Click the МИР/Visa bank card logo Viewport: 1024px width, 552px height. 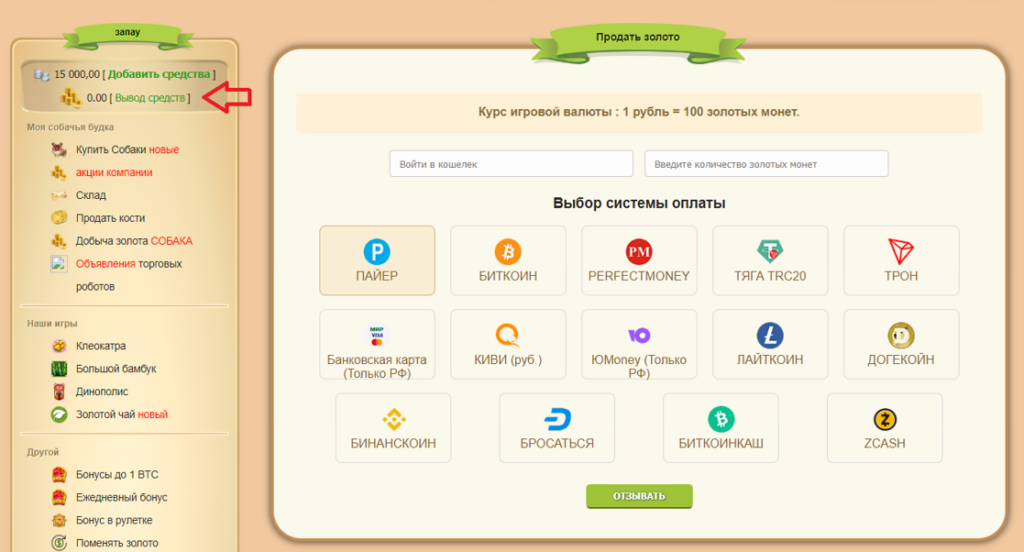point(377,335)
